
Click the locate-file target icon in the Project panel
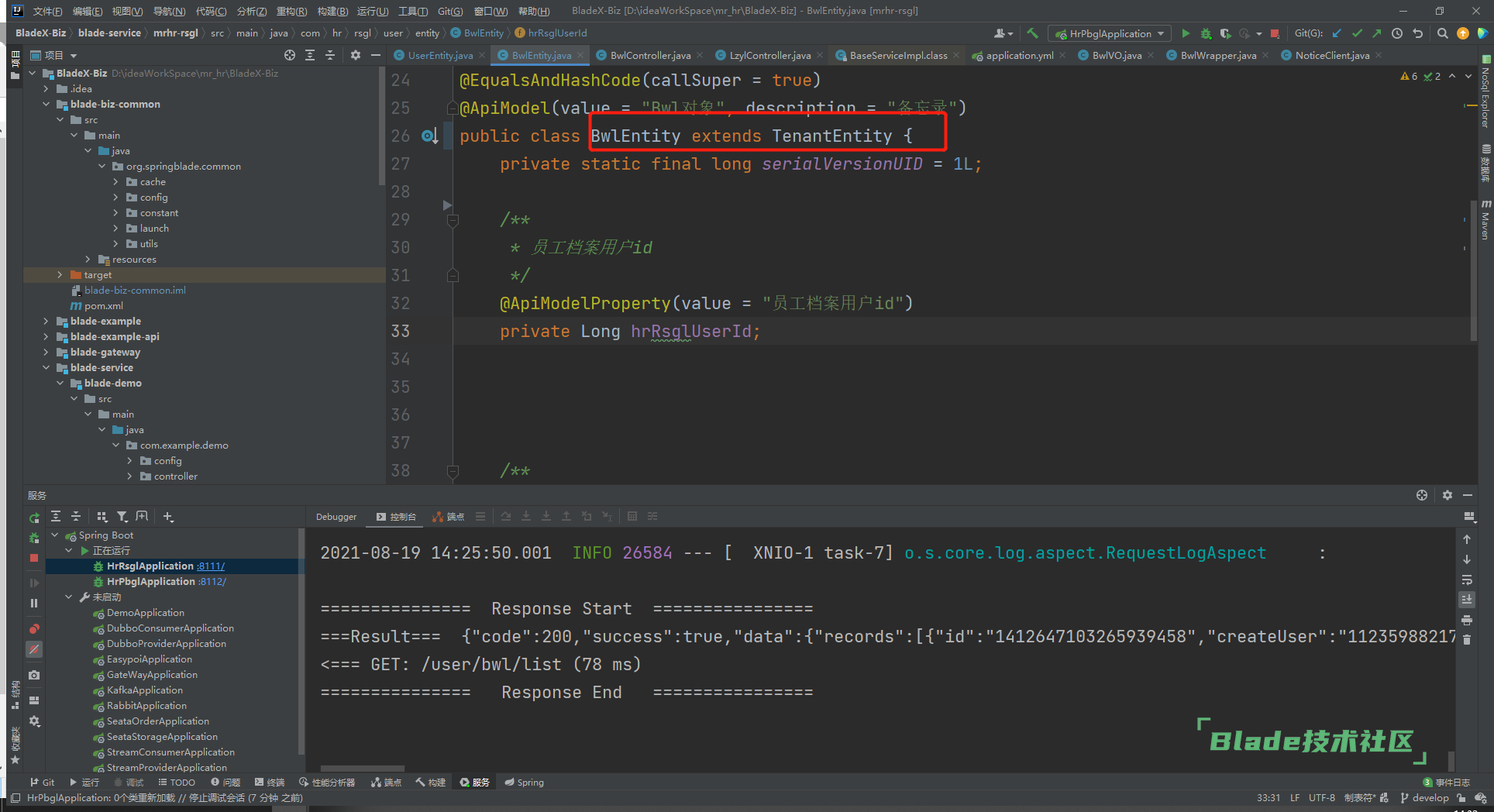tap(290, 55)
